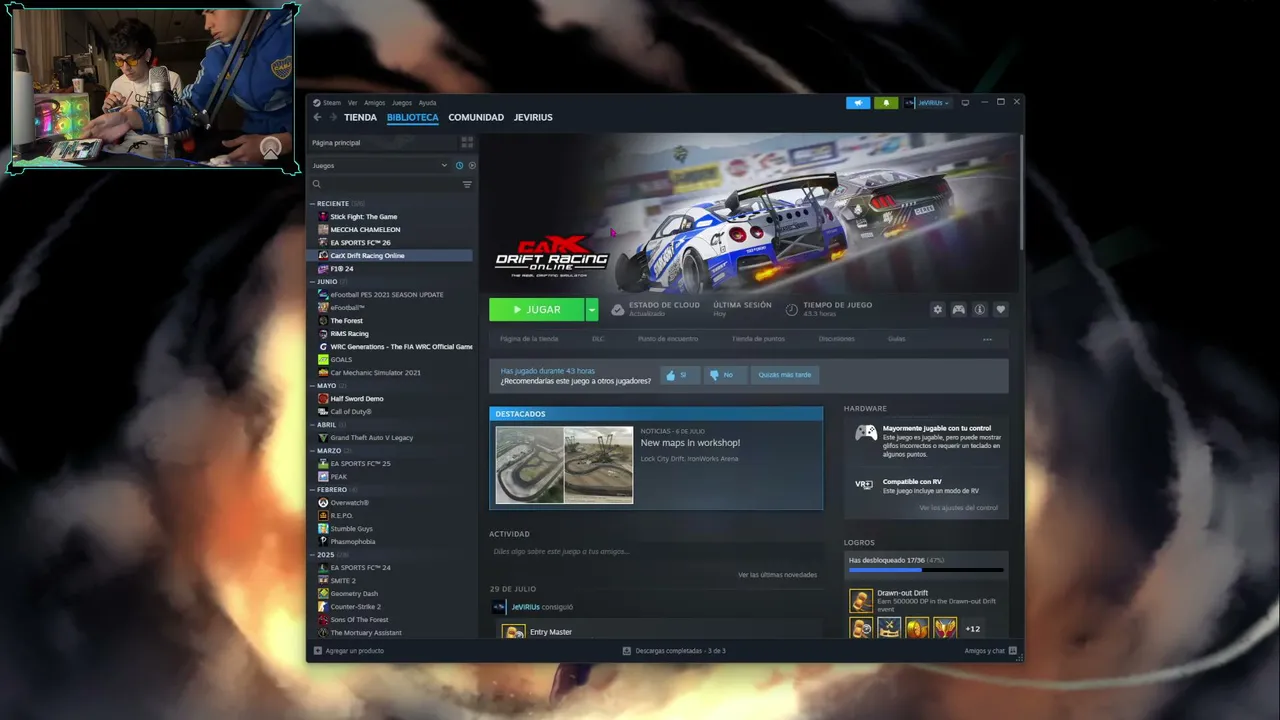Click the VR headset compatibility icon

[864, 485]
